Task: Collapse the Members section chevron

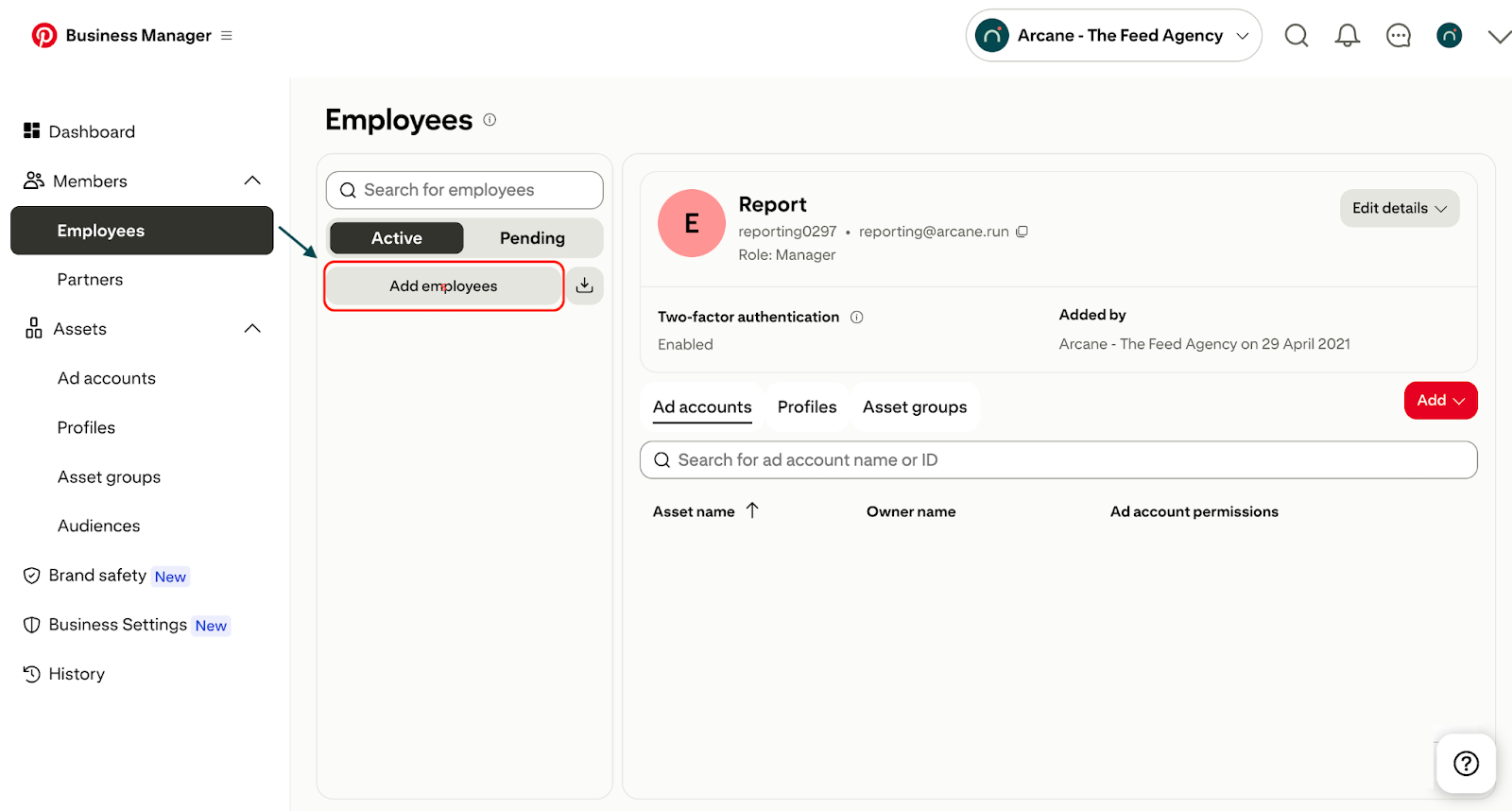Action: click(252, 181)
